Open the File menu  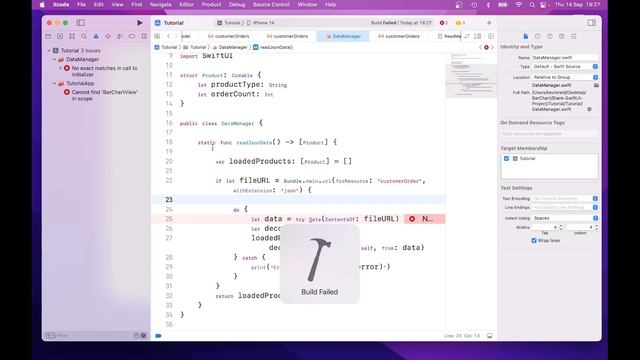[x=82, y=4]
